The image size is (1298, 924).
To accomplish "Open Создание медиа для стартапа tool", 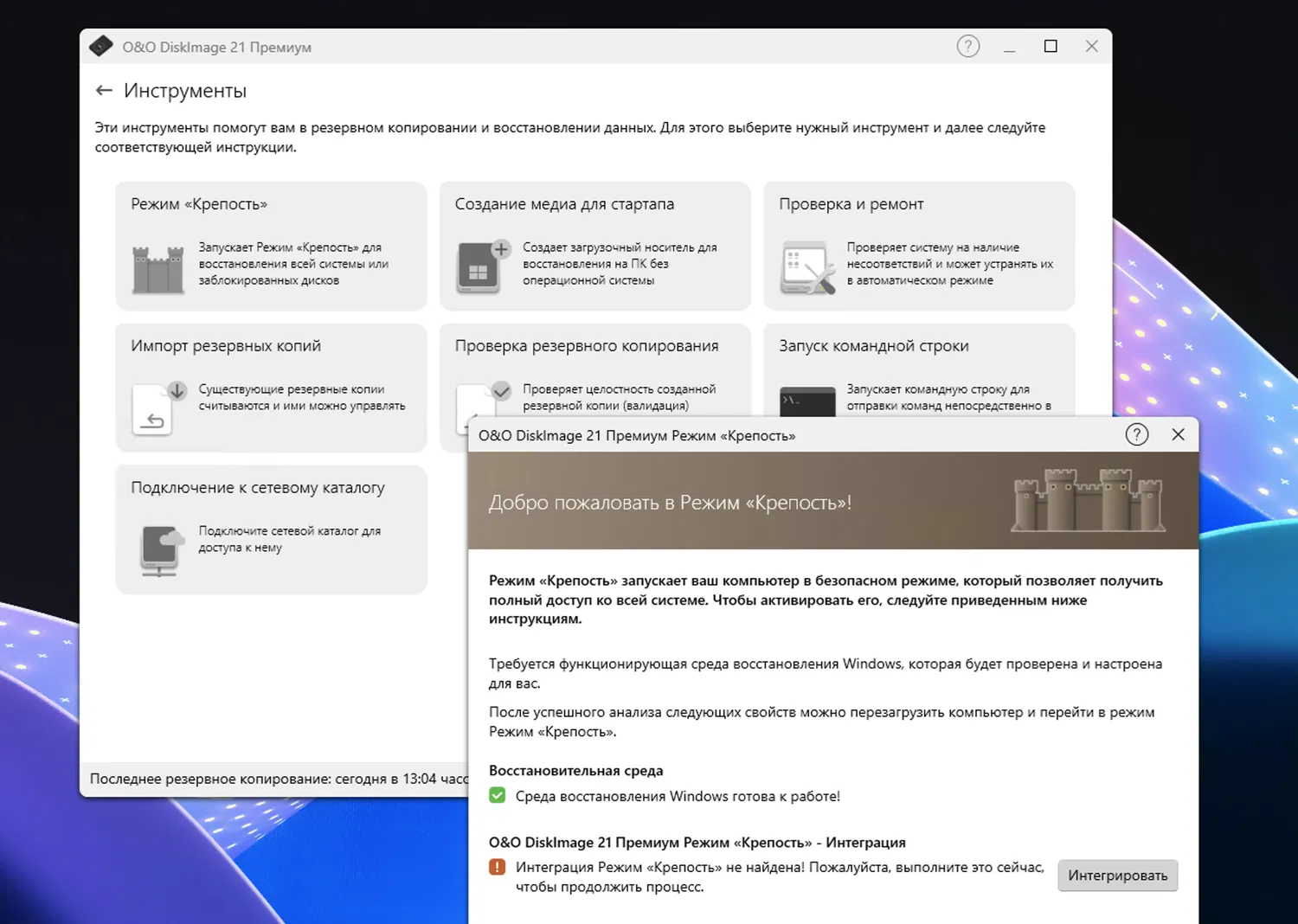I will [x=594, y=246].
